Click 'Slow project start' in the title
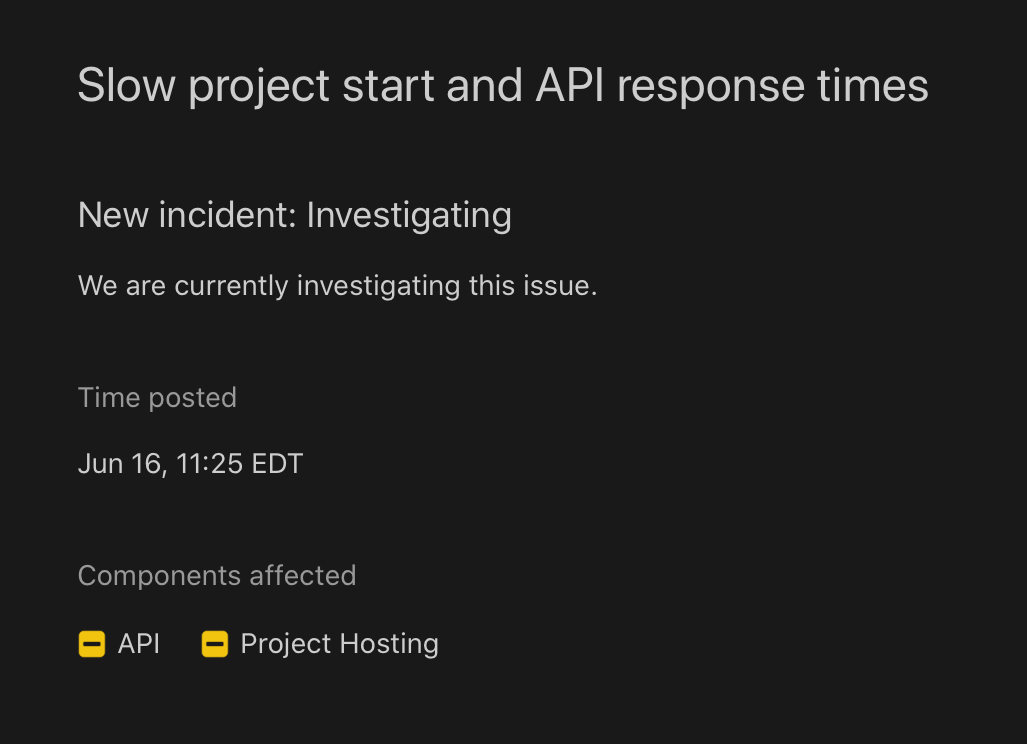 click(256, 86)
